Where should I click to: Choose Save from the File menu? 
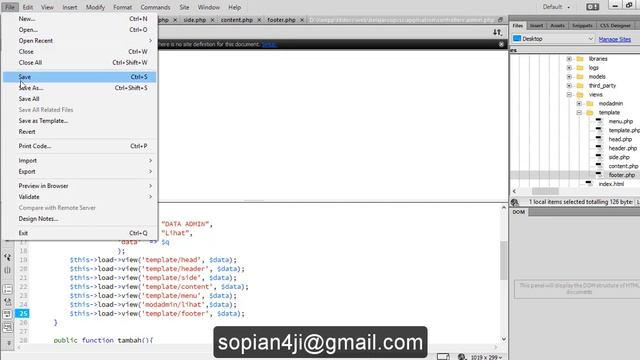[80, 77]
